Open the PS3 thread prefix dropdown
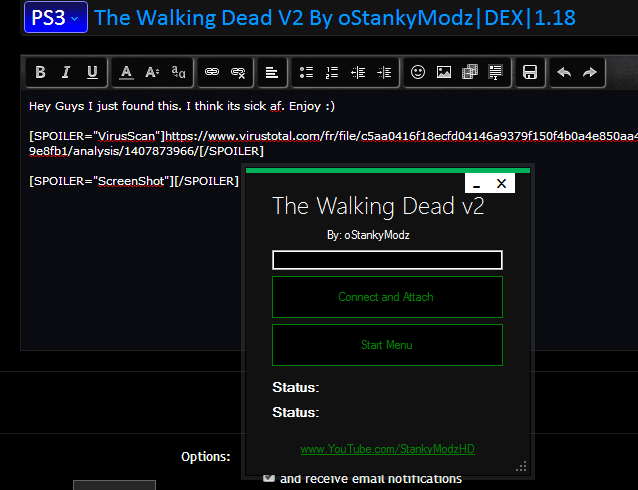 [56, 17]
